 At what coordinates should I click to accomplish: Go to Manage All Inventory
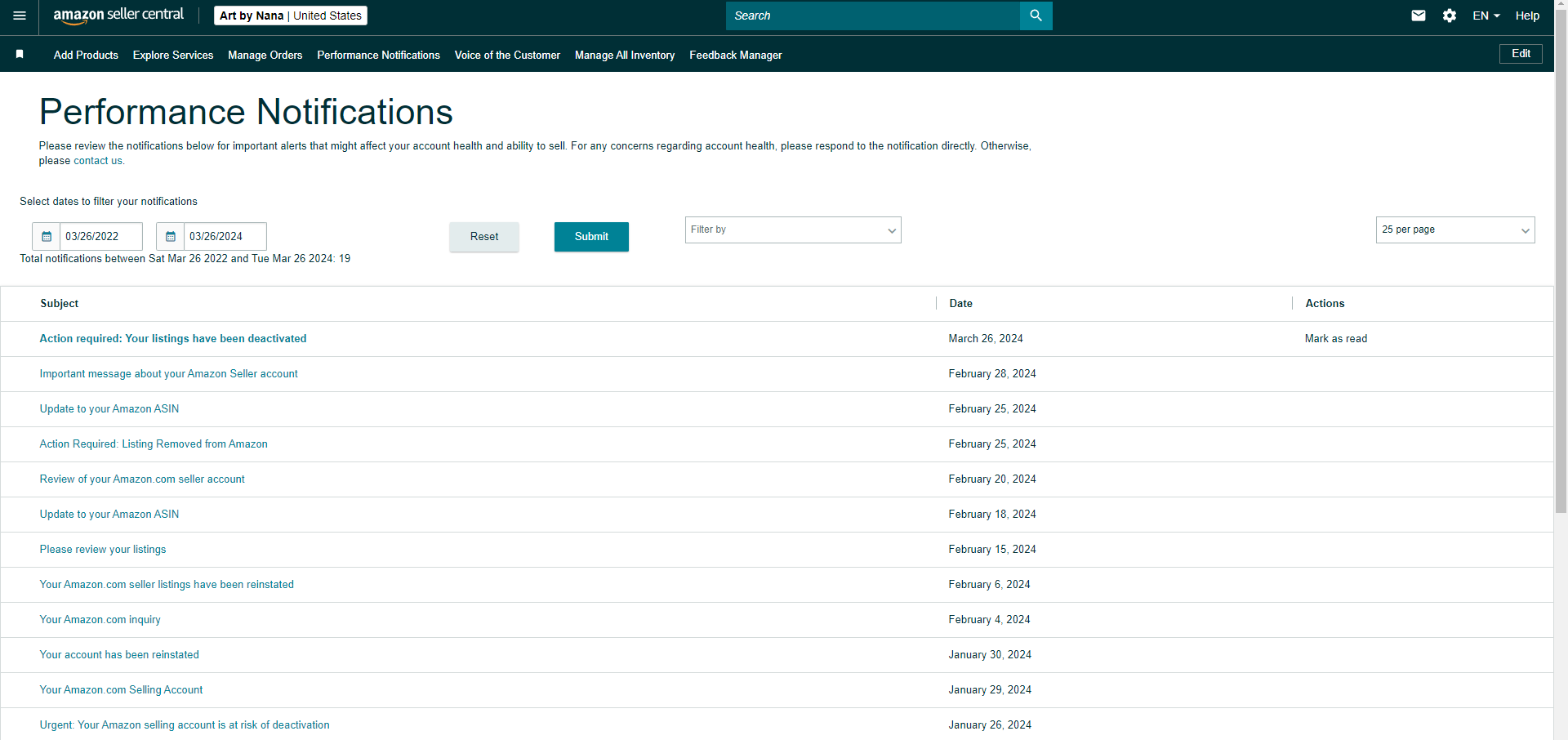pyautogui.click(x=625, y=55)
